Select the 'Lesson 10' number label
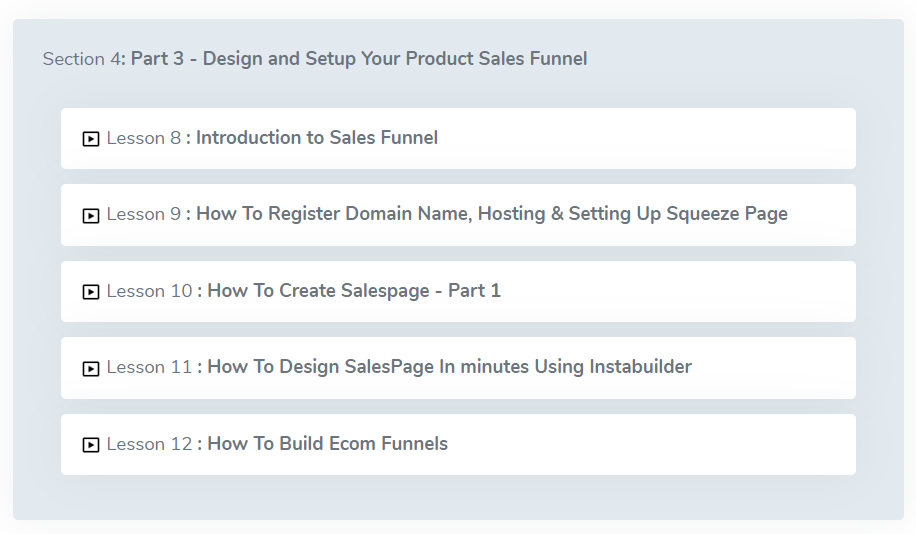Image resolution: width=916 pixels, height=534 pixels. 150,290
